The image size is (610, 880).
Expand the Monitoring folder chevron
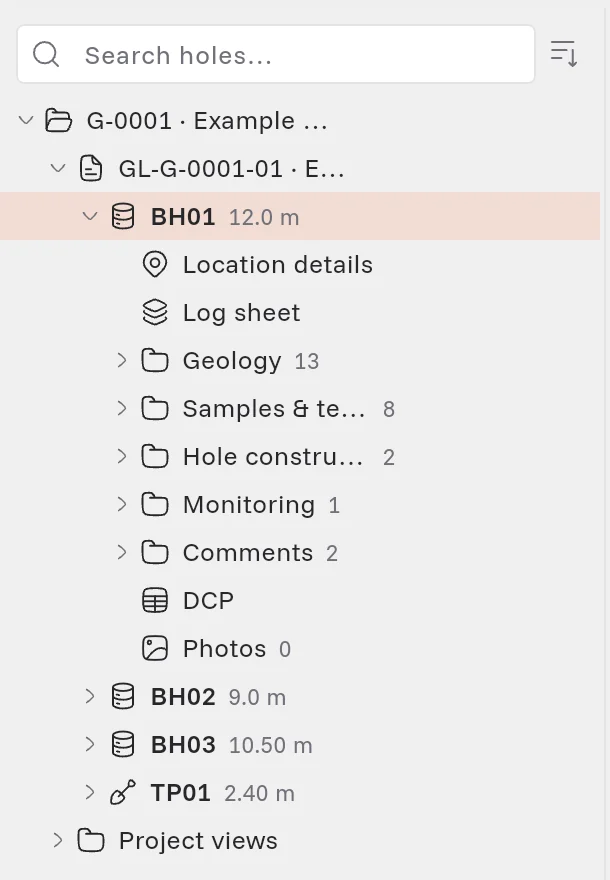click(x=122, y=505)
